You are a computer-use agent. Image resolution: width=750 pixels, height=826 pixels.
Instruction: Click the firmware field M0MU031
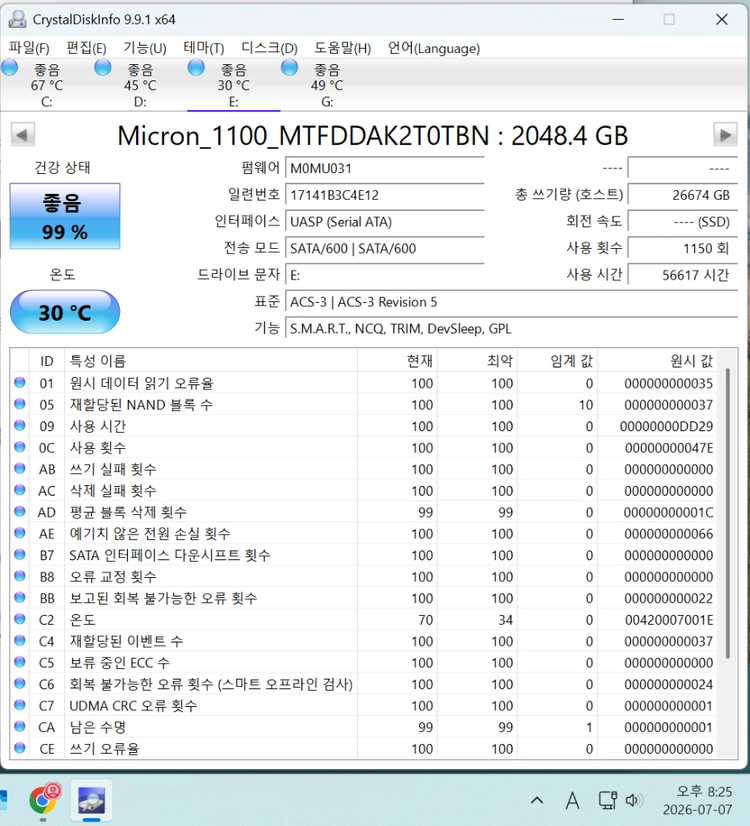[384, 169]
